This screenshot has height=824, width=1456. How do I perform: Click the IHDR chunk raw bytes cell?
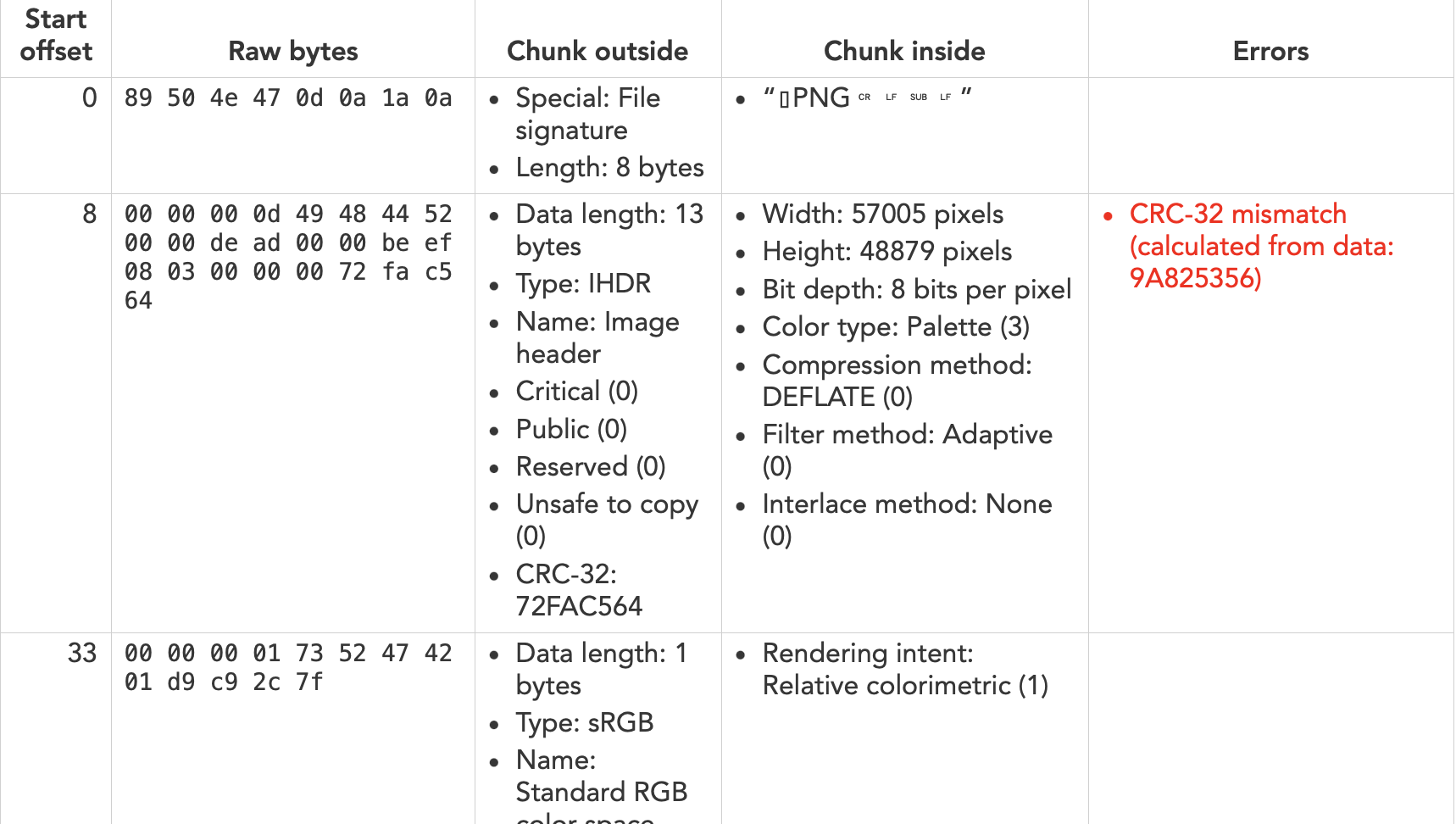tap(288, 258)
